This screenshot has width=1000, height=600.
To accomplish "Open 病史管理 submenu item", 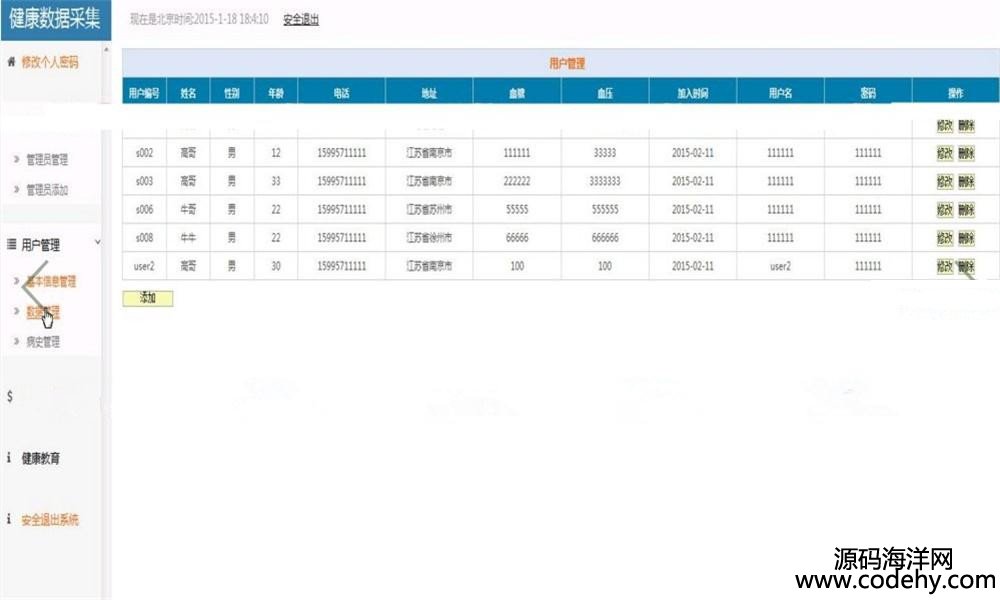I will point(43,342).
